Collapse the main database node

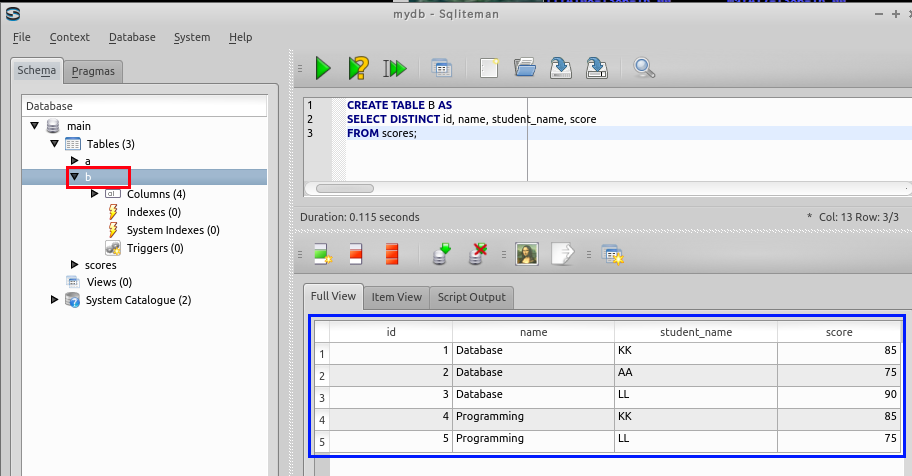click(34, 126)
